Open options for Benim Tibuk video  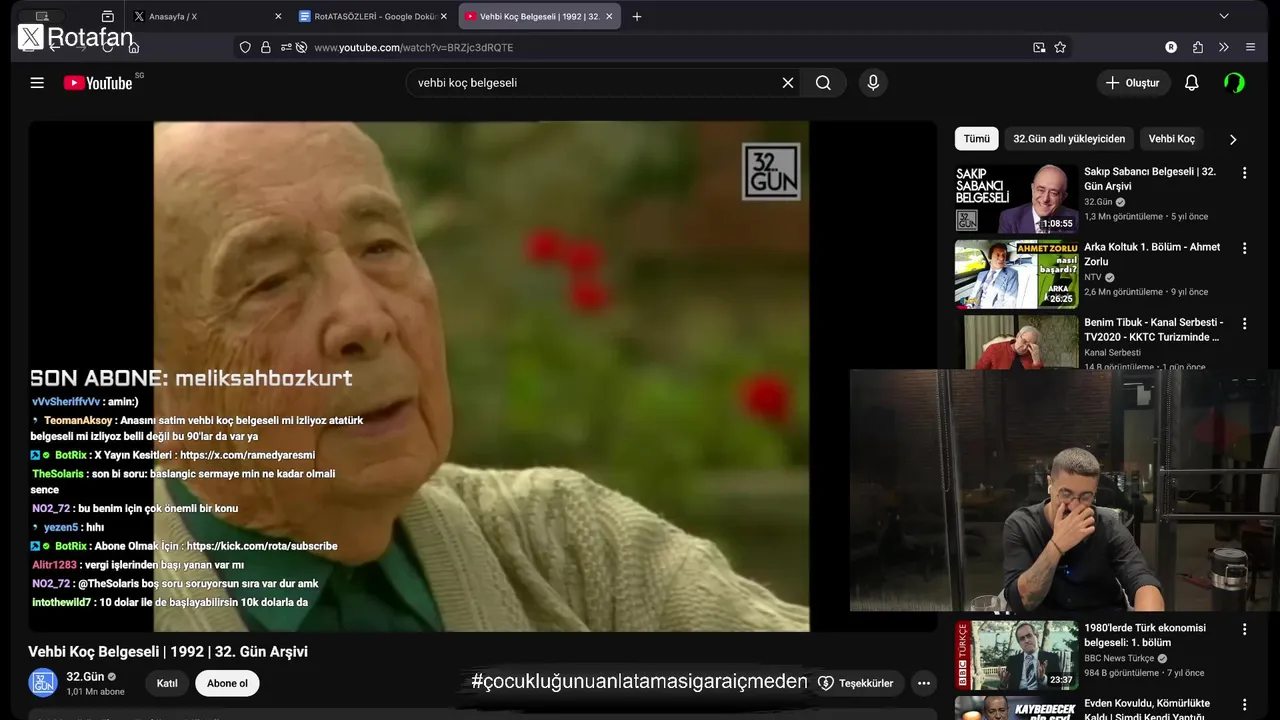[x=1244, y=324]
